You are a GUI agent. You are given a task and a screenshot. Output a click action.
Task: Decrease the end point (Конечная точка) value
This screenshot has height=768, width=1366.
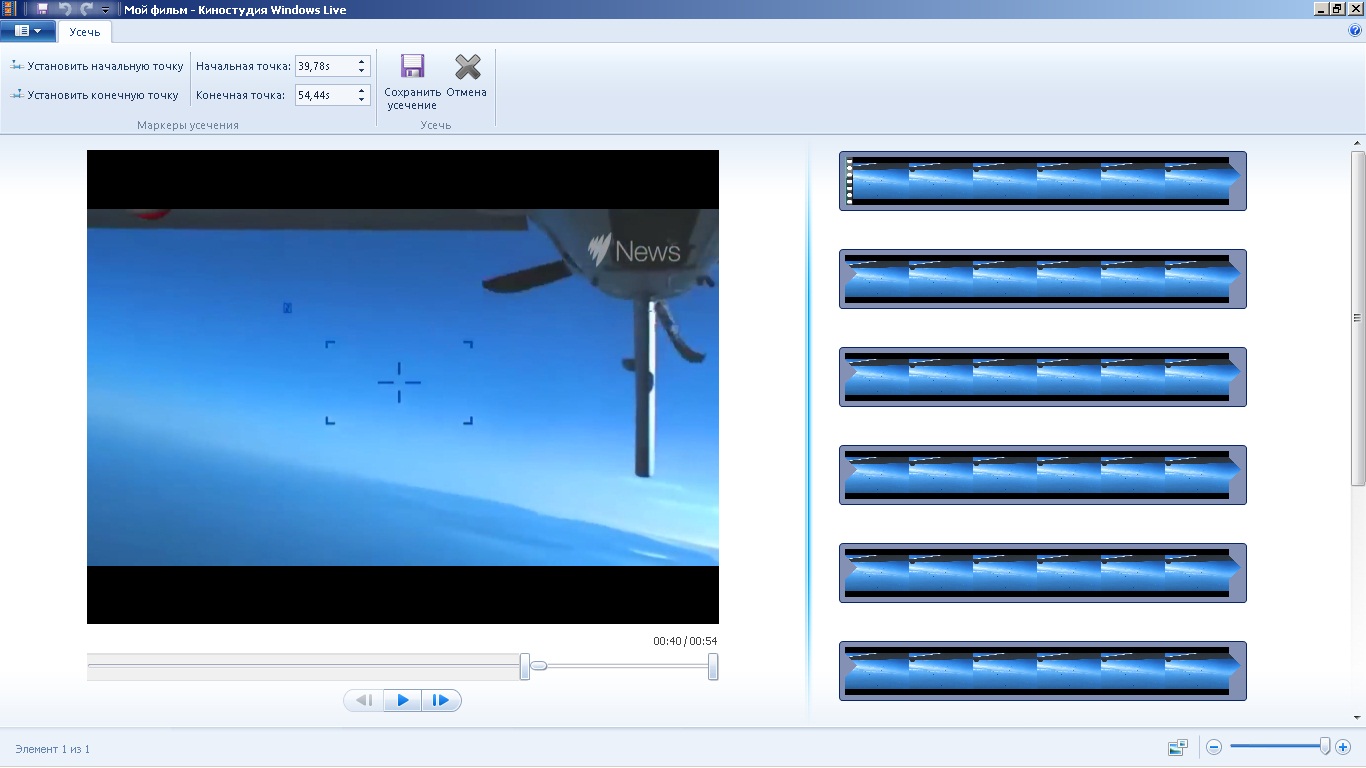(361, 100)
